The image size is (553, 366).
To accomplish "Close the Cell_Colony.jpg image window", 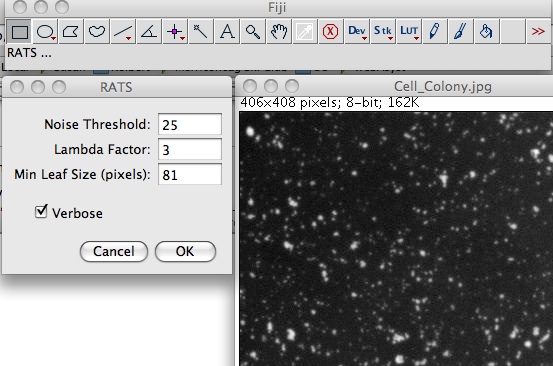I will pos(250,86).
